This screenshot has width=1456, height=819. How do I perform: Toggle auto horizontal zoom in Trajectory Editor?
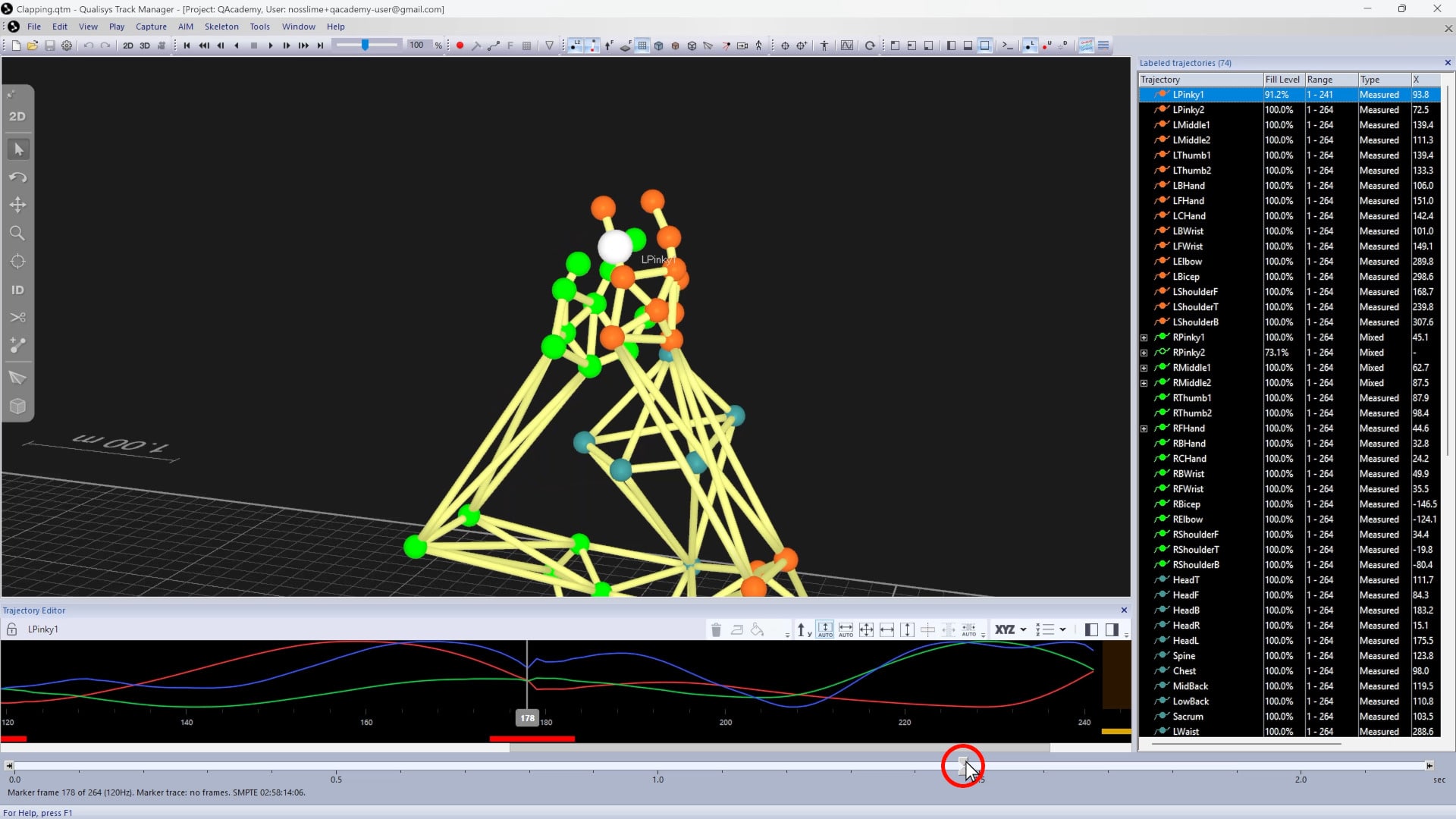pos(846,629)
